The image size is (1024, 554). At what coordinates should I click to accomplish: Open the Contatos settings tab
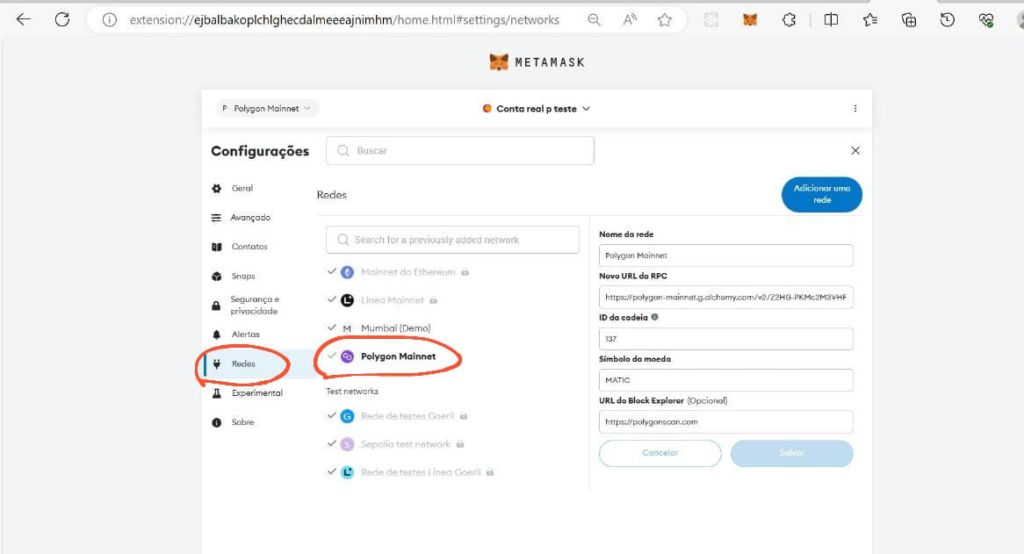(249, 247)
